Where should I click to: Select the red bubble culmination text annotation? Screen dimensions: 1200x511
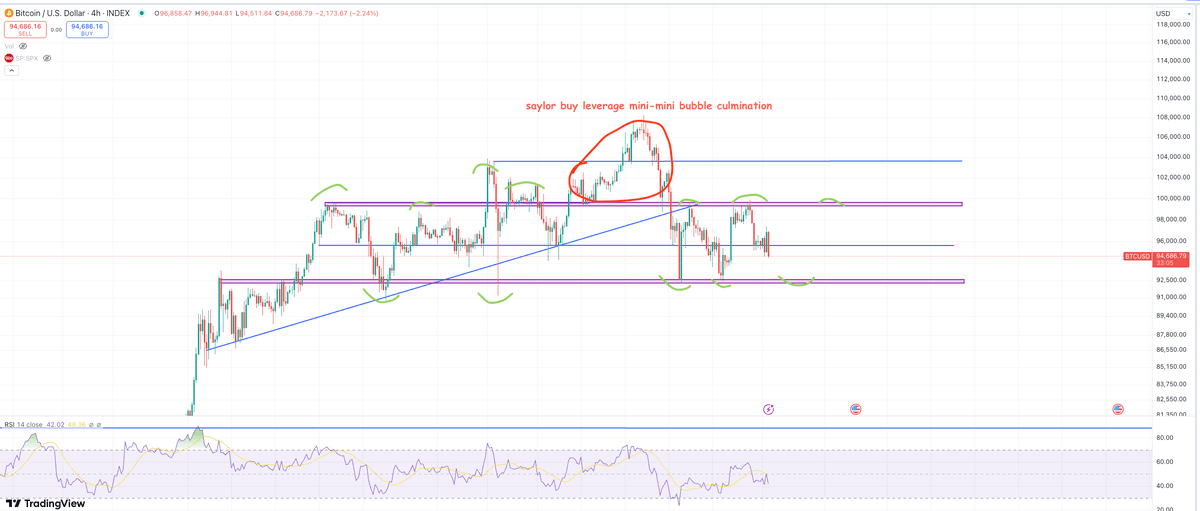pyautogui.click(x=649, y=105)
